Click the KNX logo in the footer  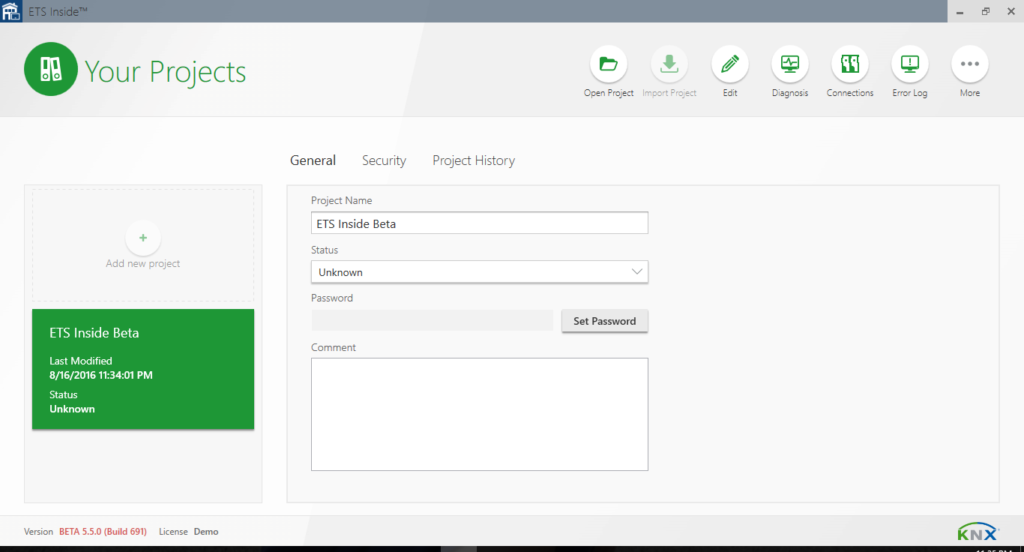(978, 532)
